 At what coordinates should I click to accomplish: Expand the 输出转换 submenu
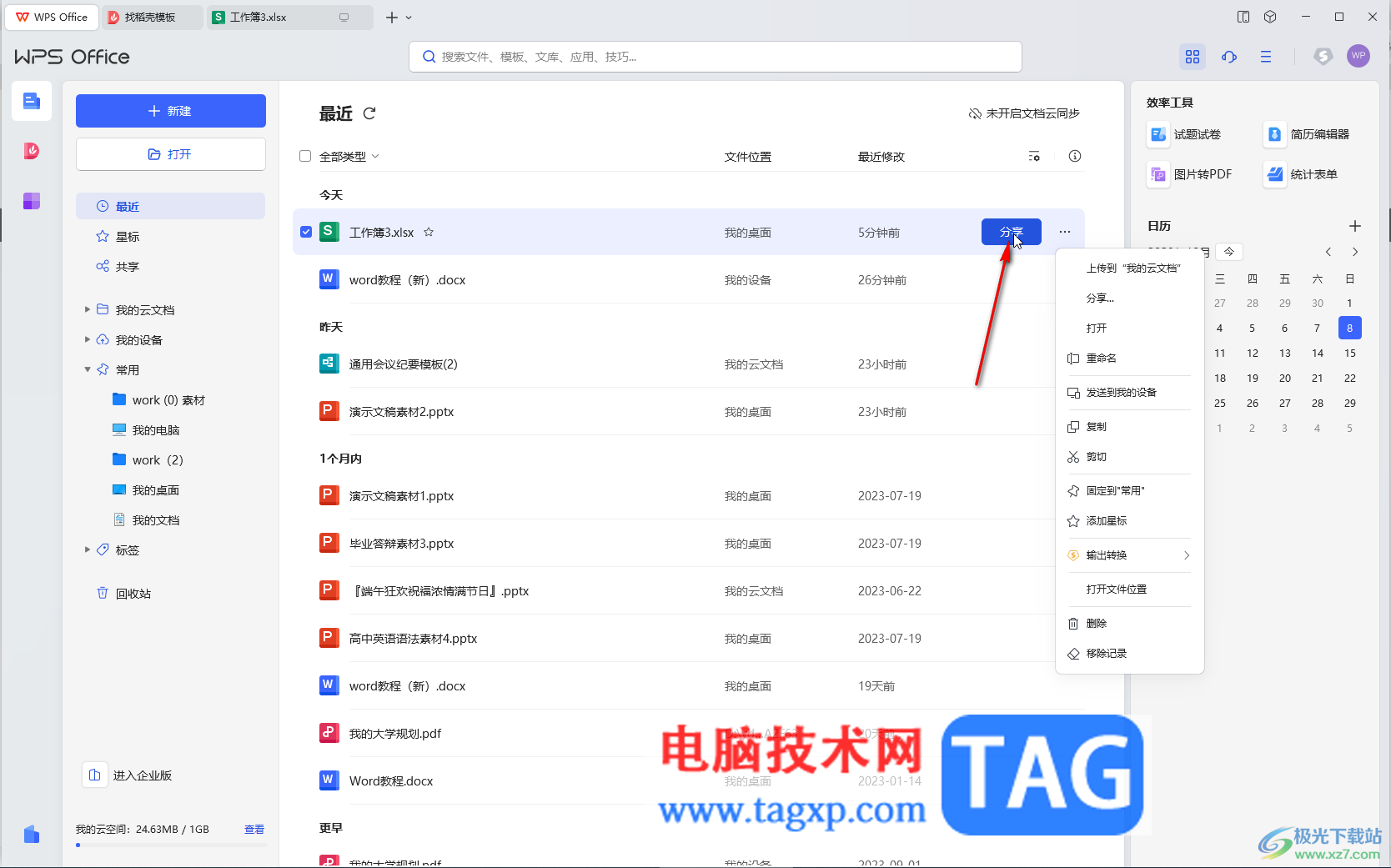(x=1129, y=555)
